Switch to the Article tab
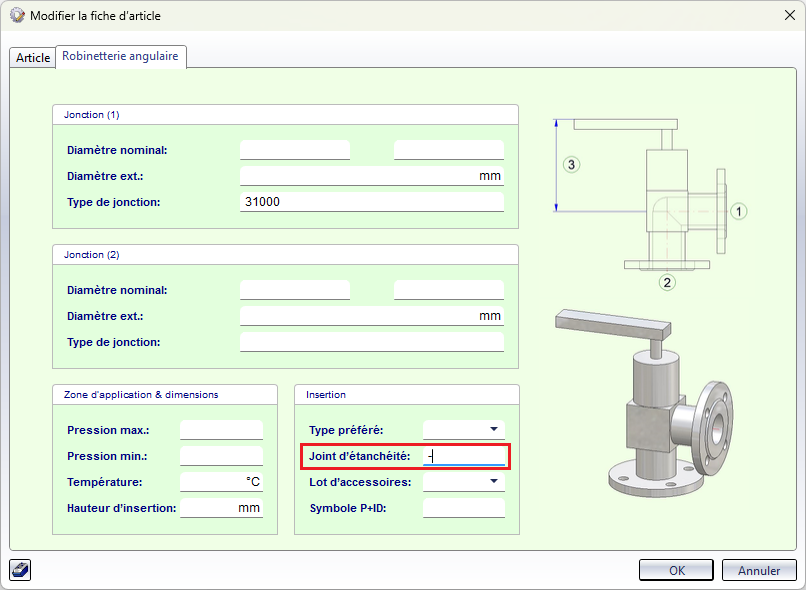 tap(33, 58)
